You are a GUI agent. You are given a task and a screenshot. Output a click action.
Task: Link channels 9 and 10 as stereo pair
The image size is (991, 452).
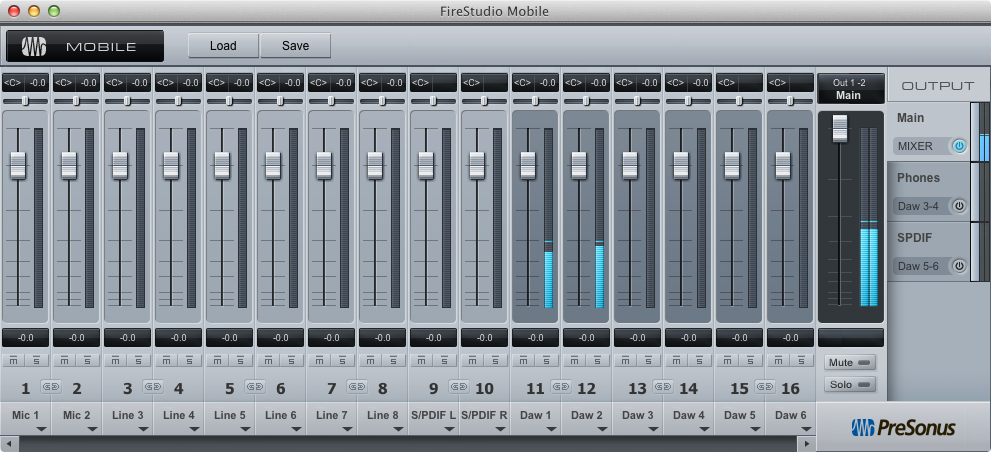coord(459,386)
